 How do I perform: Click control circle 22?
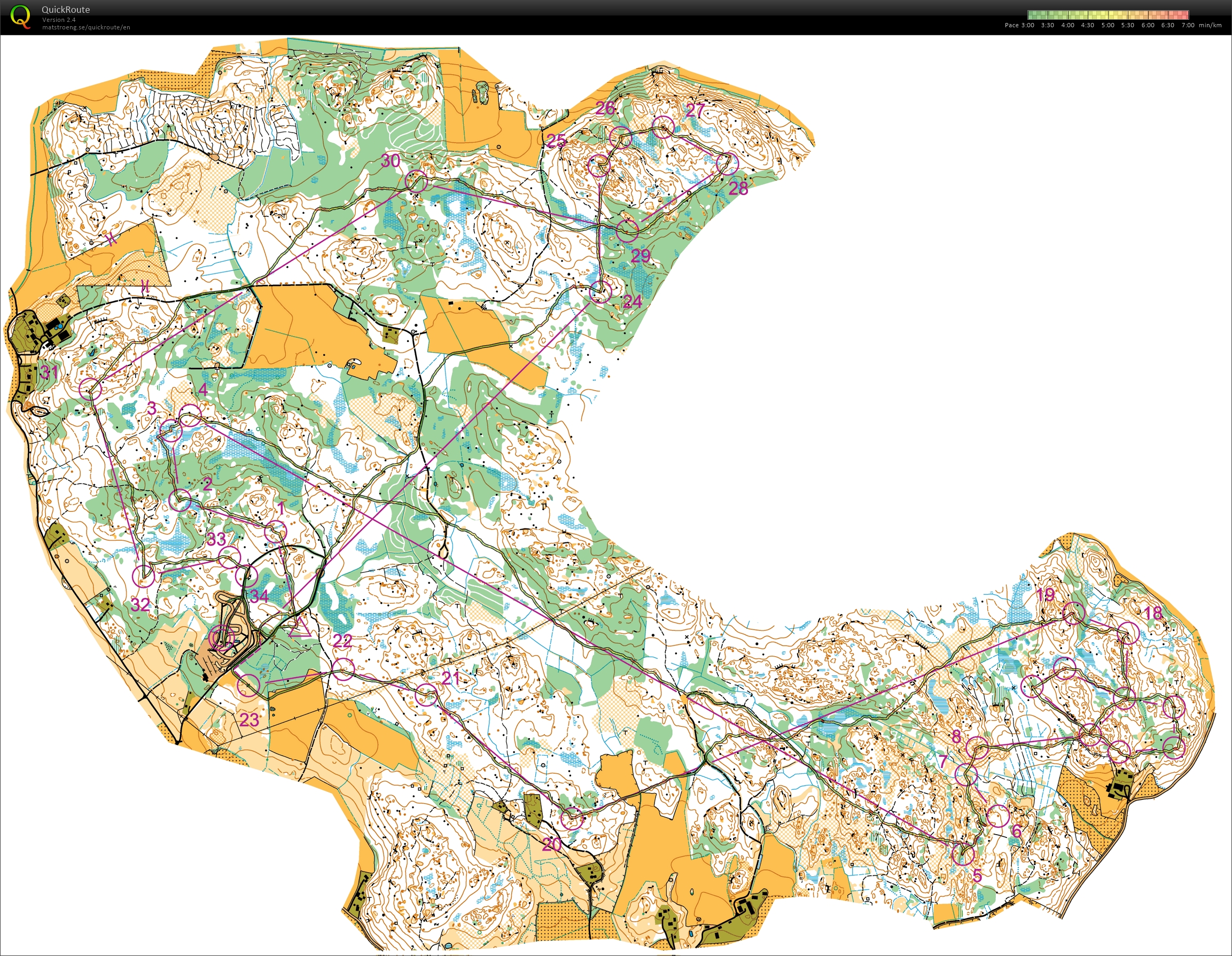point(343,670)
